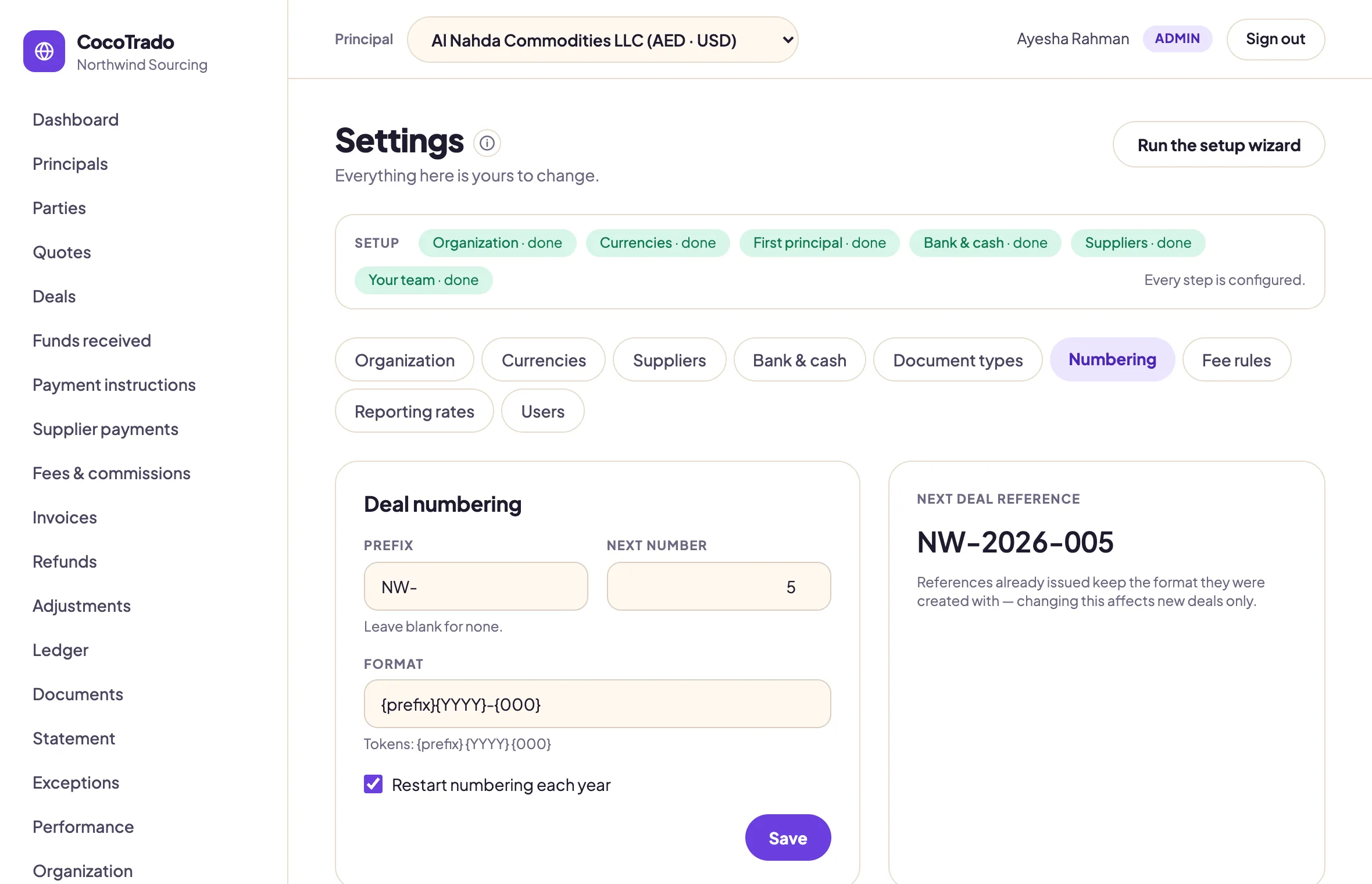Select the Bank & cash tab

click(x=799, y=360)
